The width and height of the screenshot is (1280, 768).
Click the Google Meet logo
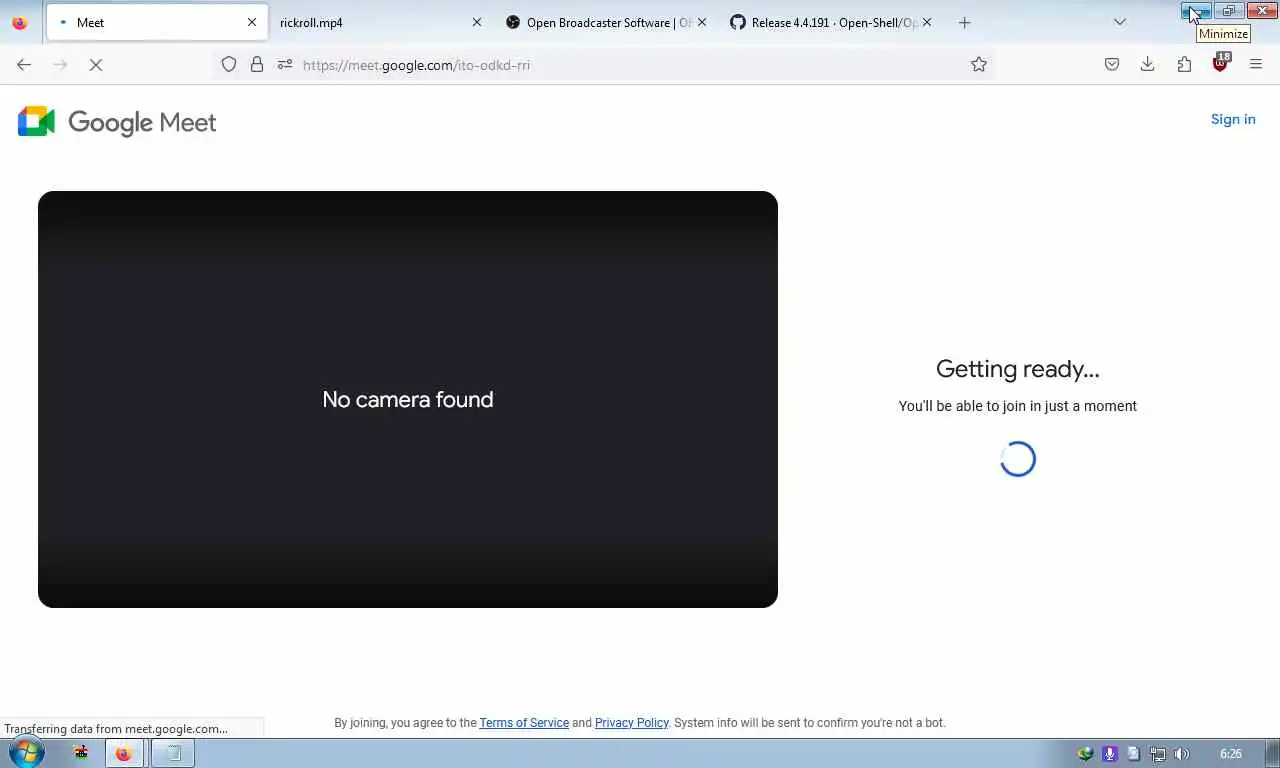click(117, 122)
